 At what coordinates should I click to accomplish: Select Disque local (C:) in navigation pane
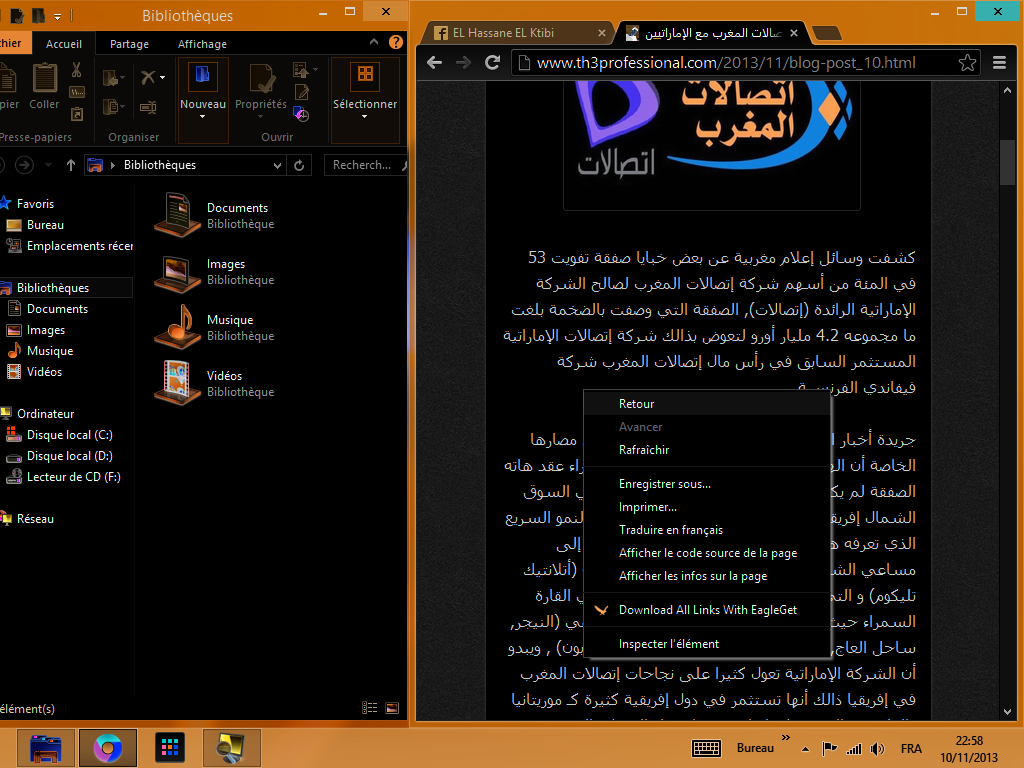pos(69,435)
